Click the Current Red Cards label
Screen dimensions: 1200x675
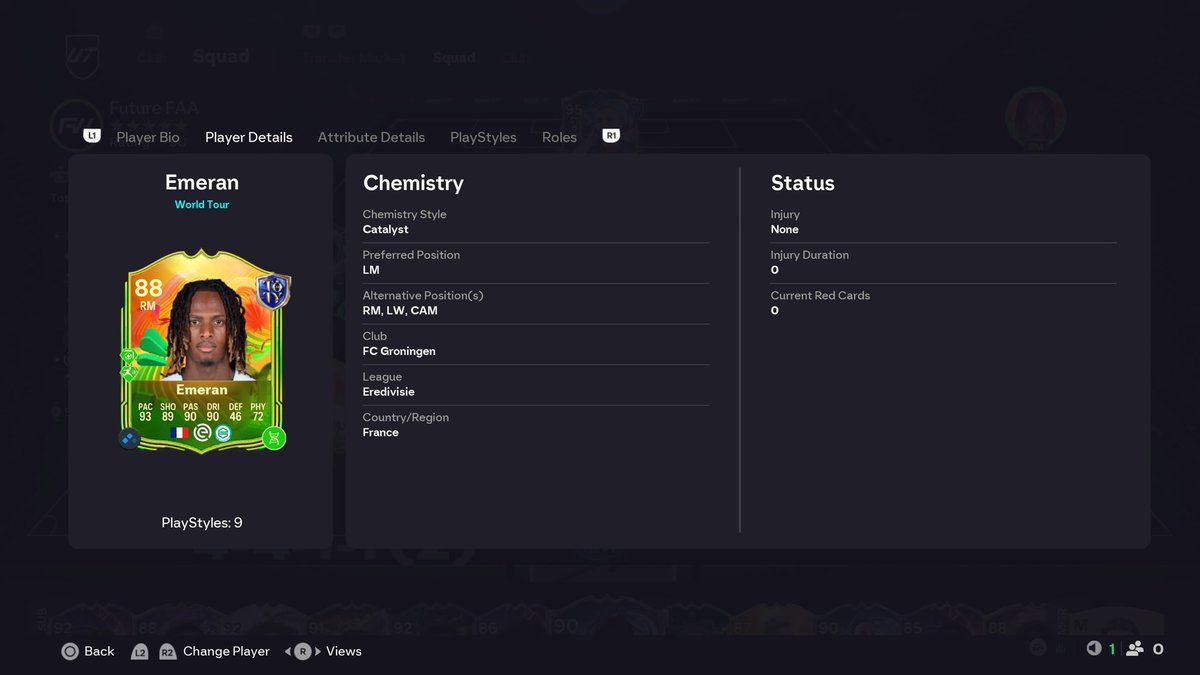coord(820,295)
